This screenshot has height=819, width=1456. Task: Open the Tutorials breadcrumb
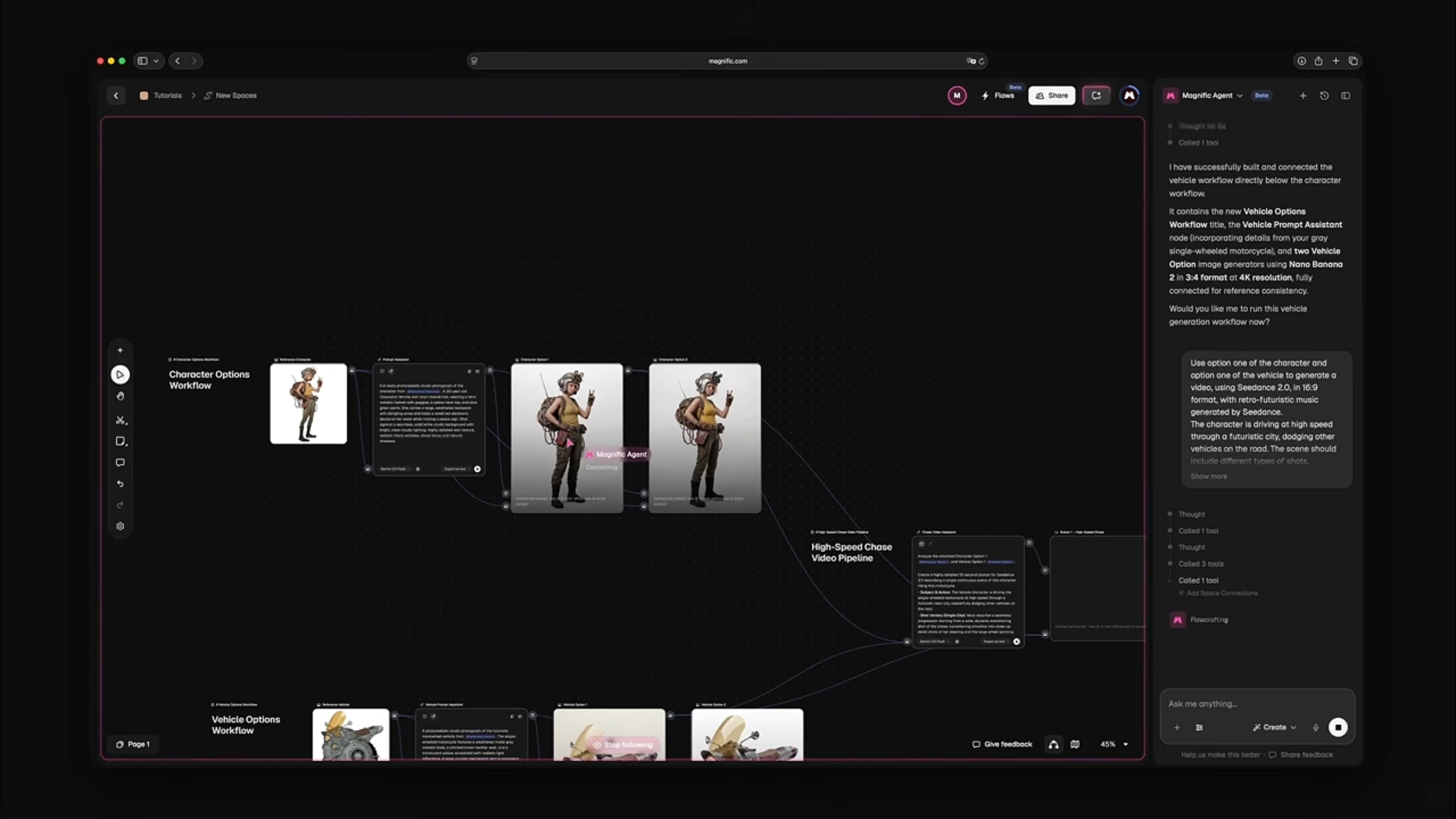161,96
